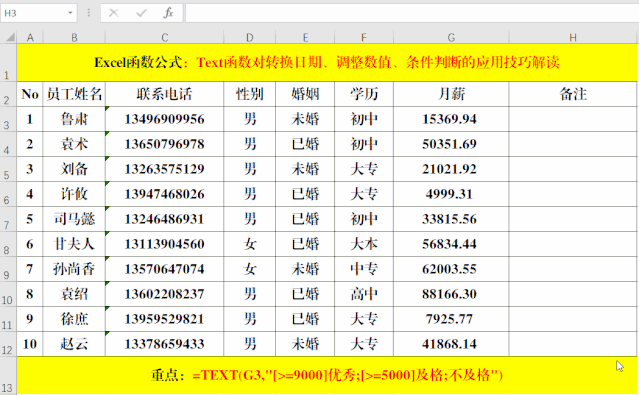Select the empty 备注 cell for 赵云
The image size is (639, 395).
click(x=573, y=344)
